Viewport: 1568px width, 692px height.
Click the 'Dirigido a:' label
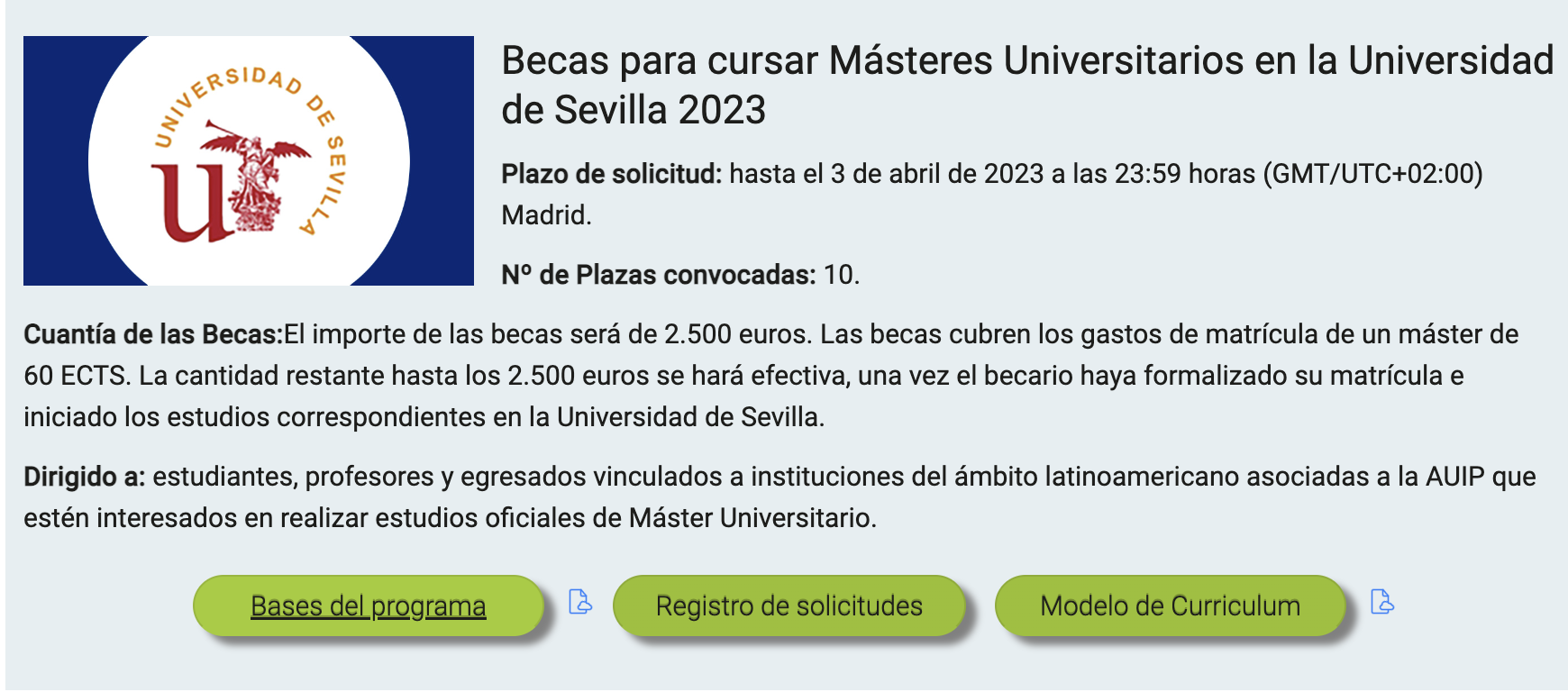click(x=85, y=477)
